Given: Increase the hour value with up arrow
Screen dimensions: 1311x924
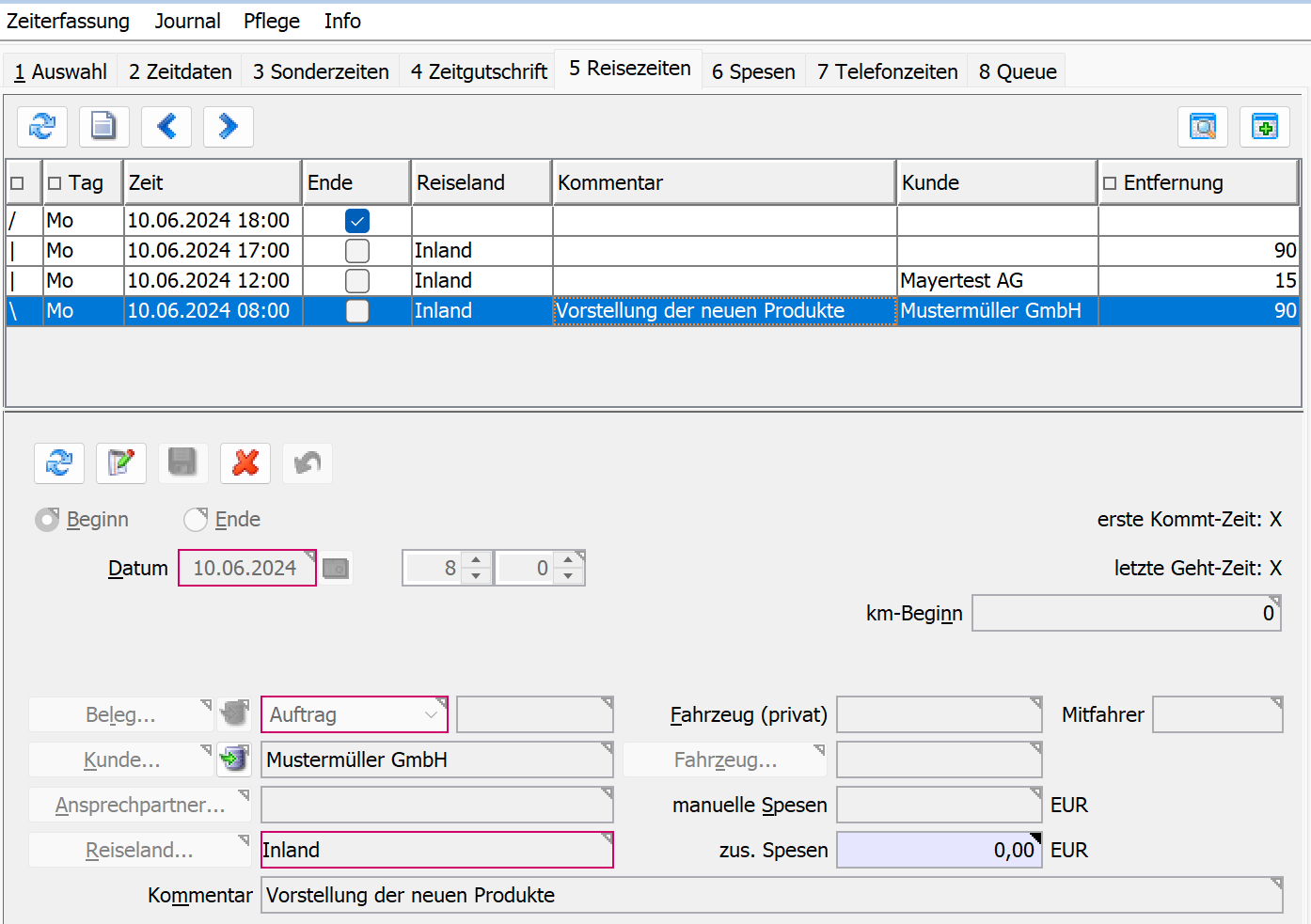Looking at the screenshot, I should pos(476,560).
